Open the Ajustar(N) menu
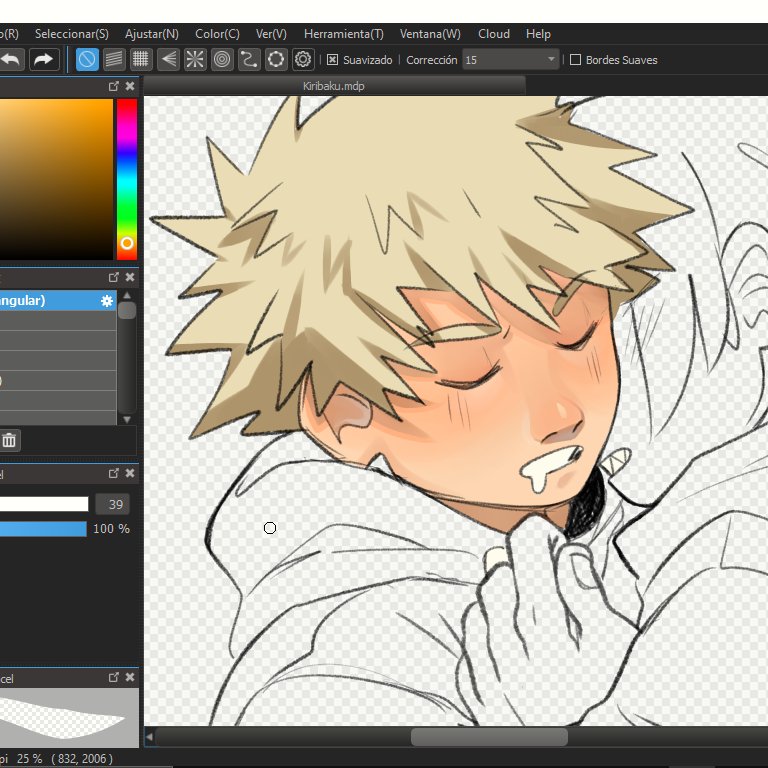The height and width of the screenshot is (768, 768). [x=152, y=34]
